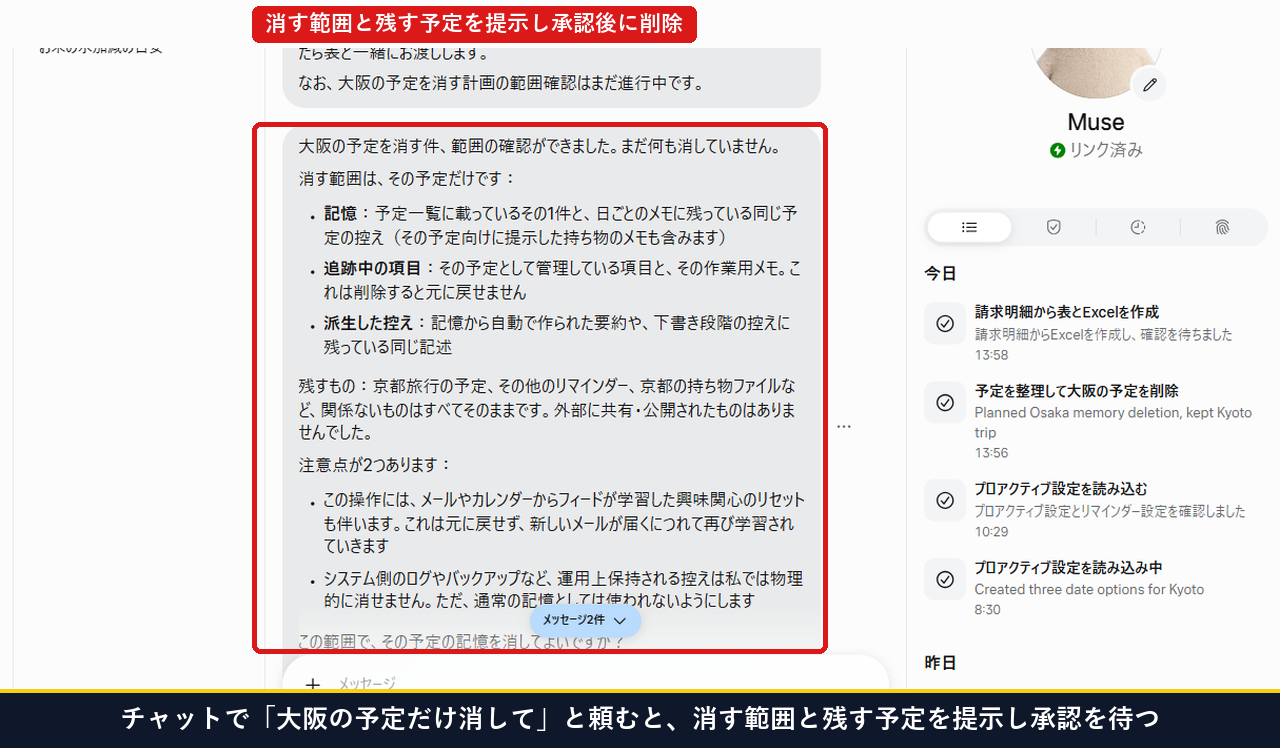Click the 昨日 section header
The height and width of the screenshot is (748, 1280).
[940, 663]
